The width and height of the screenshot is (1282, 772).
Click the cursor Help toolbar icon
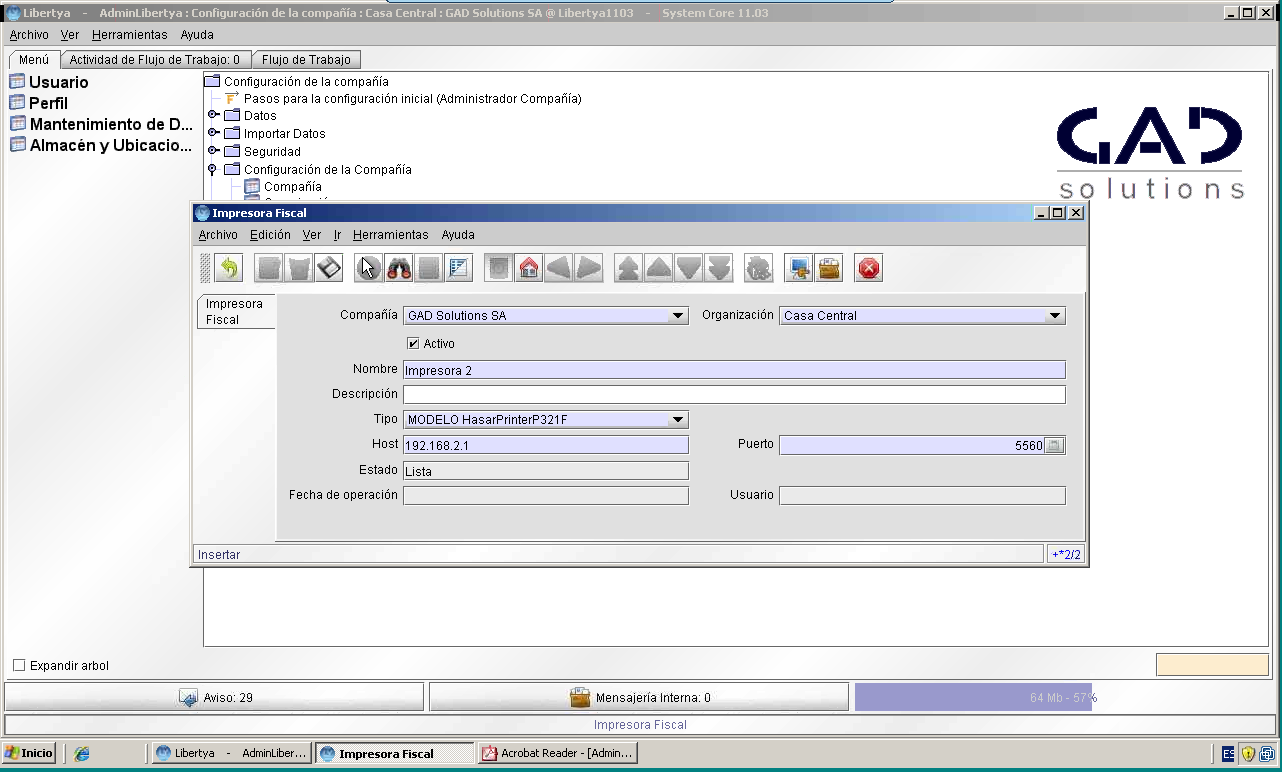coord(369,268)
